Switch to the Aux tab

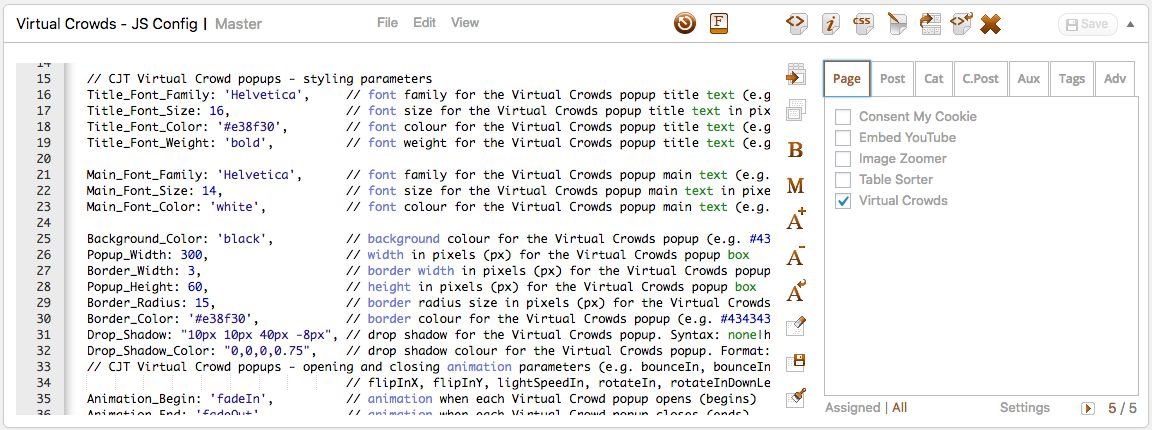(x=1029, y=79)
